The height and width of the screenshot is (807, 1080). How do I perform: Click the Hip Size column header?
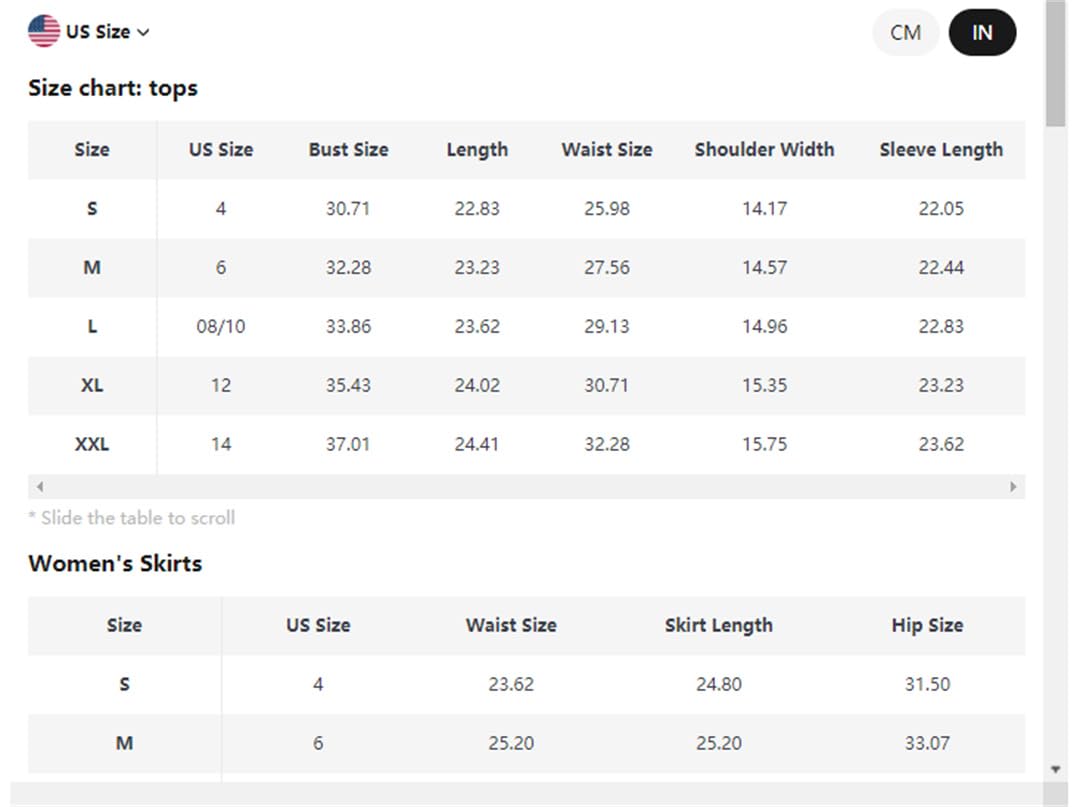[927, 625]
